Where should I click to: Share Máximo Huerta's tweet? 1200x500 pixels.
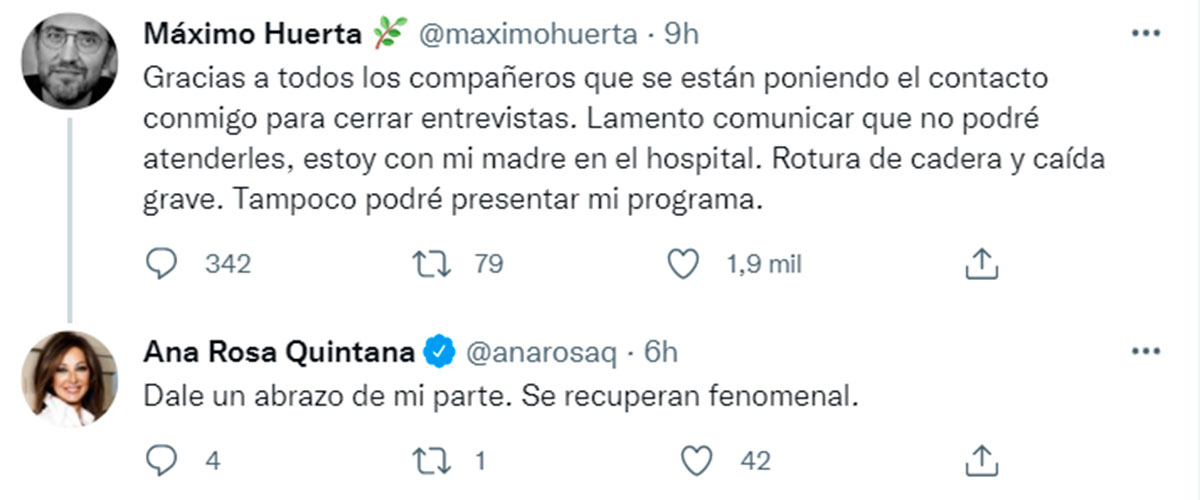[981, 263]
